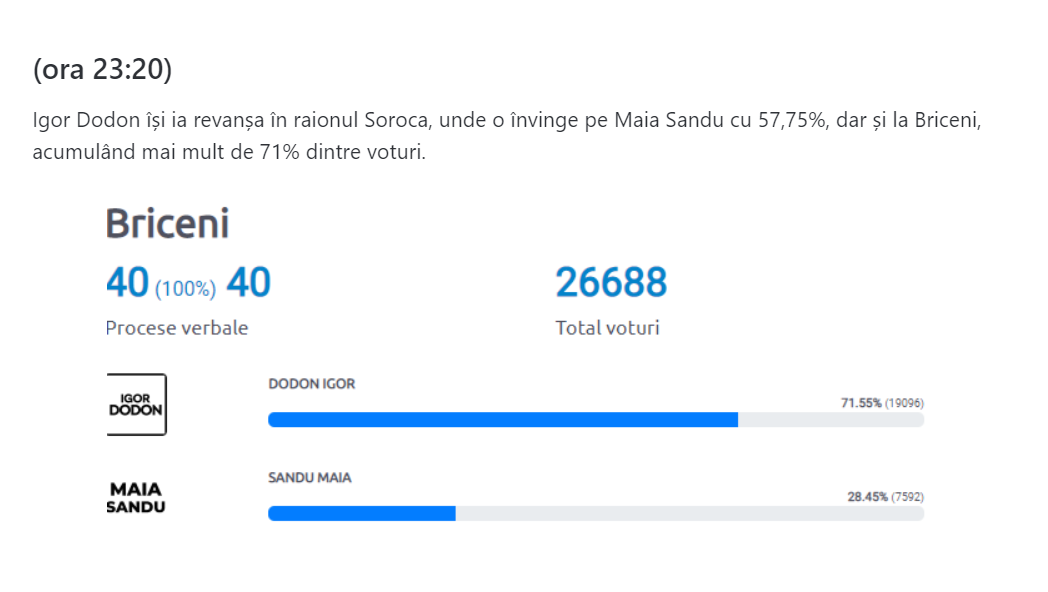The image size is (1048, 592).
Task: Click the Maia Sandu logo
Action: [136, 498]
